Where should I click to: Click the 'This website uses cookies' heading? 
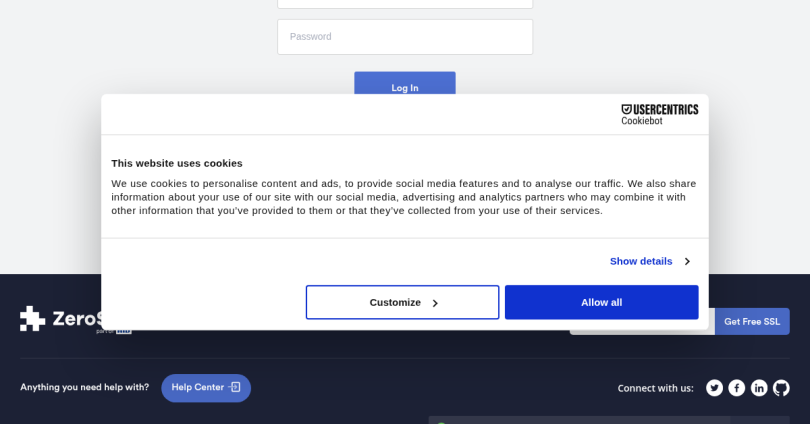(x=177, y=163)
